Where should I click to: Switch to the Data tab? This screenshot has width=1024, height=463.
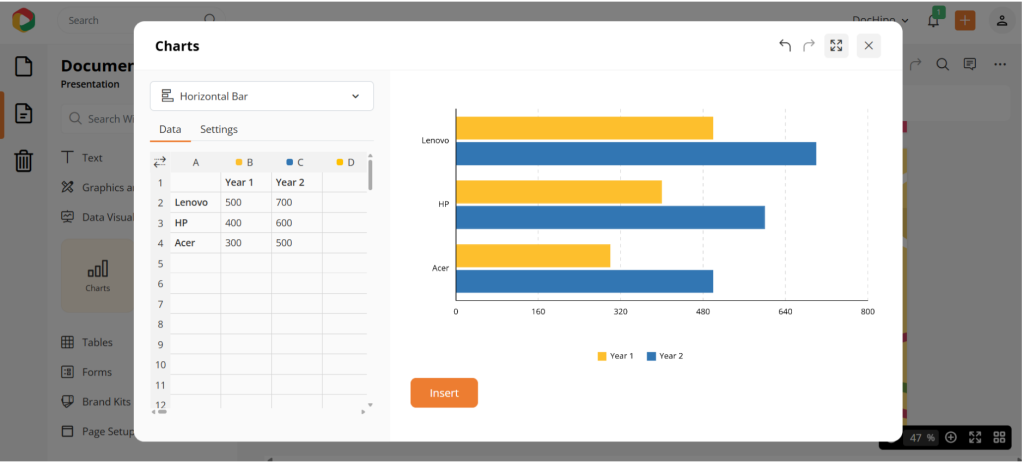(x=170, y=129)
